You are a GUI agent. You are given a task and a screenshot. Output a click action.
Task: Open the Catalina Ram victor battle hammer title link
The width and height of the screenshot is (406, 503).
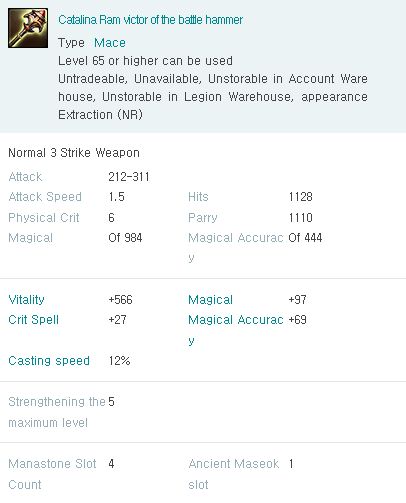(x=150, y=20)
